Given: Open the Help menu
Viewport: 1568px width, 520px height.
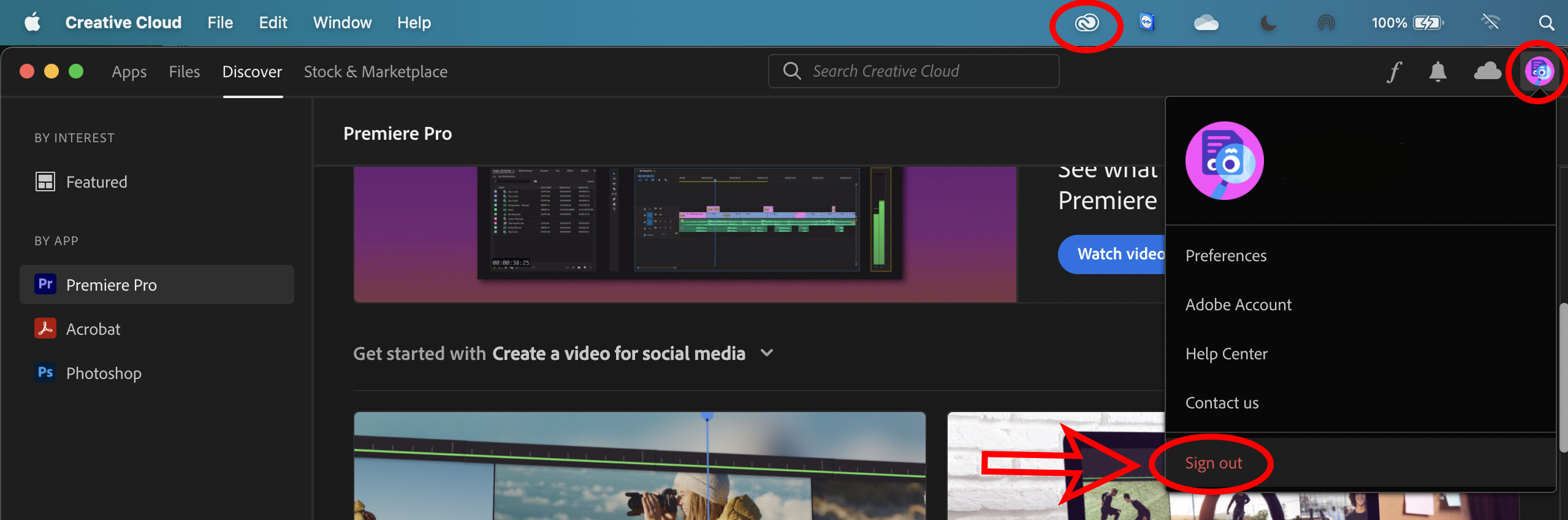Looking at the screenshot, I should pyautogui.click(x=414, y=23).
